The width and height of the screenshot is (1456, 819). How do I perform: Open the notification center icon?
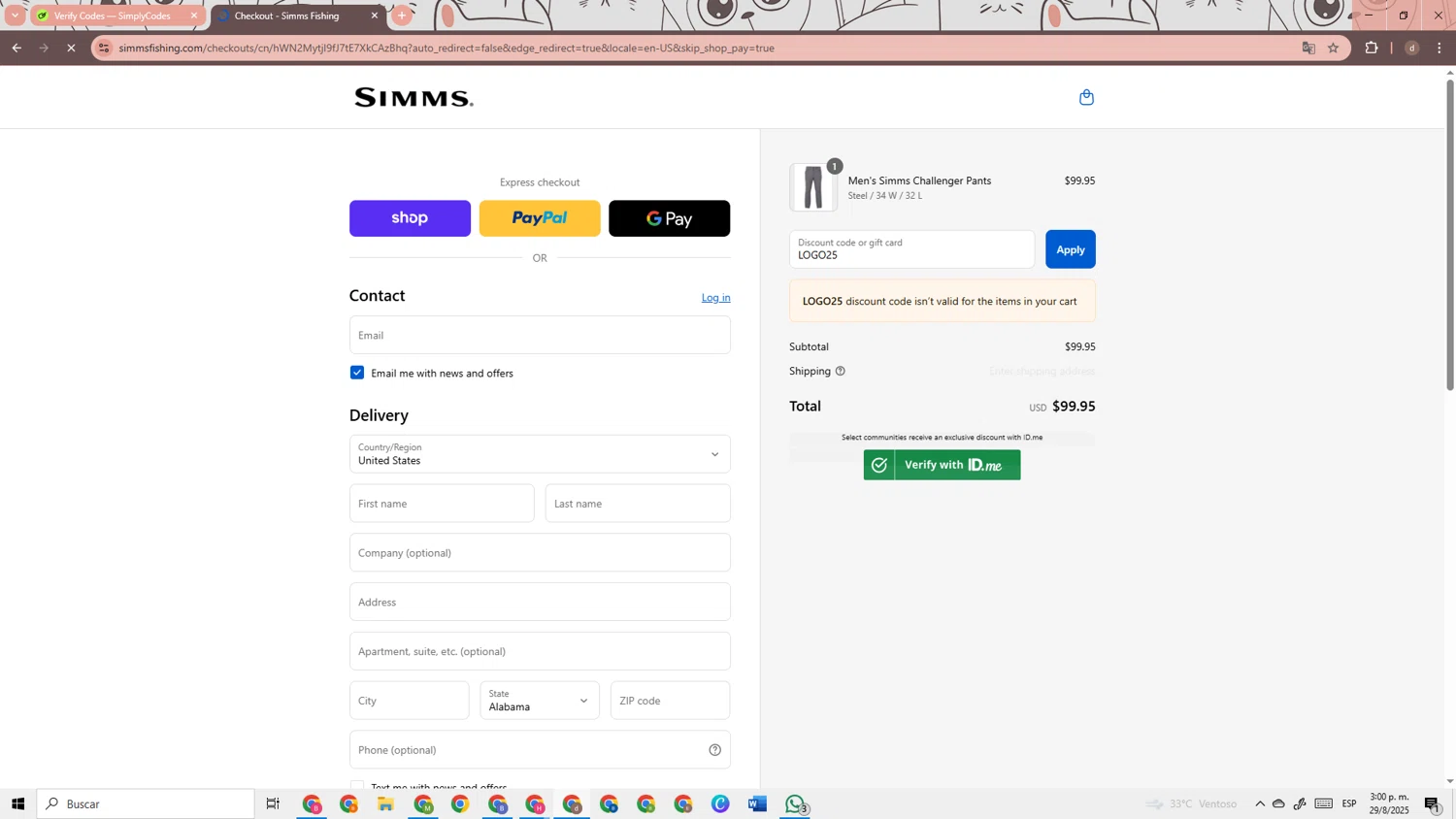click(x=1432, y=803)
